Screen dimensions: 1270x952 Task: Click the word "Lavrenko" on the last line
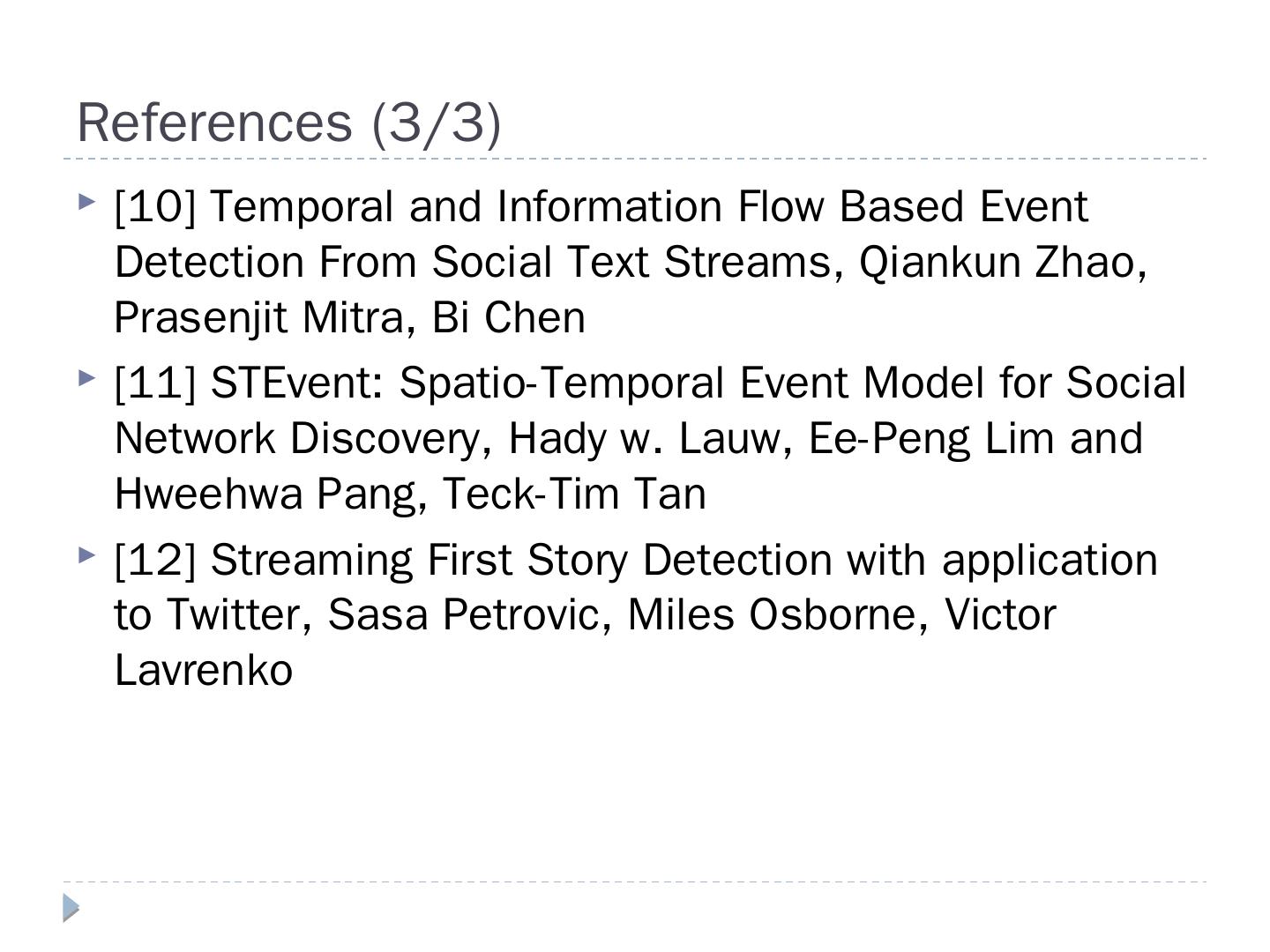tap(204, 671)
